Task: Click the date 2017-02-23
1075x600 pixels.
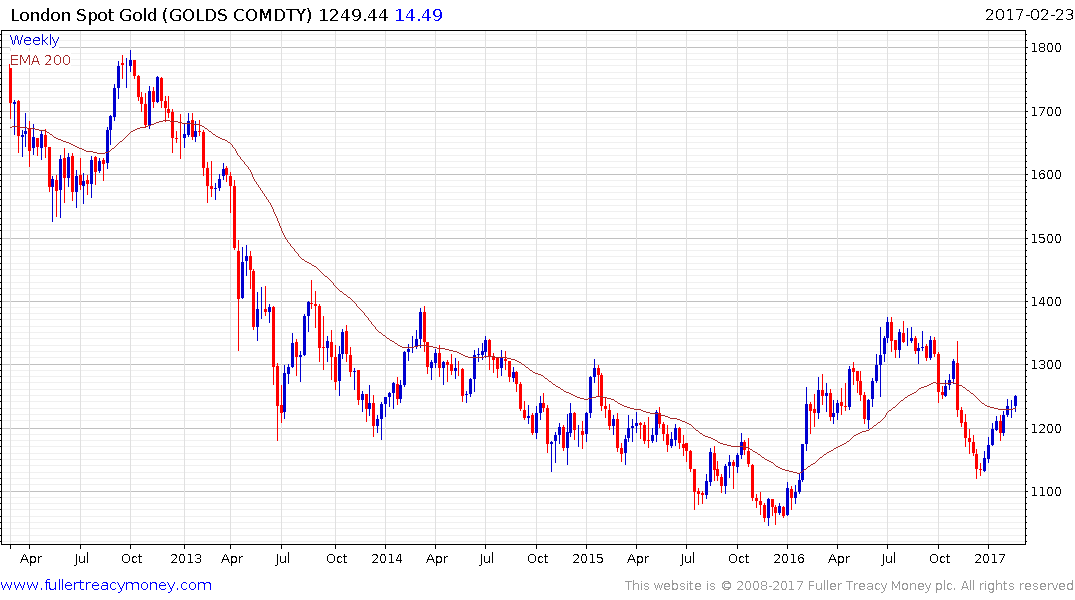Action: click(x=1028, y=15)
